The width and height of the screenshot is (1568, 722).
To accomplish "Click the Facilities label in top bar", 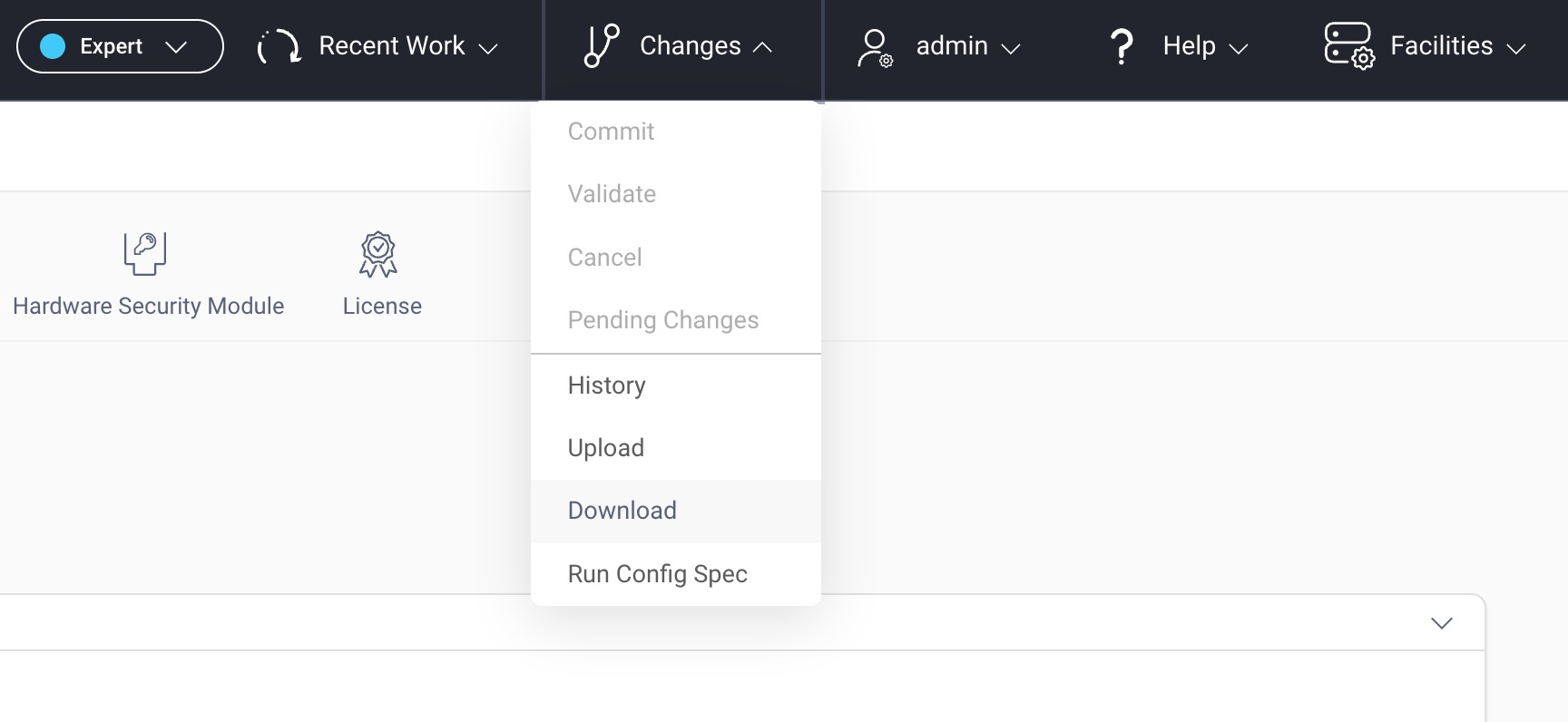I will pyautogui.click(x=1442, y=45).
